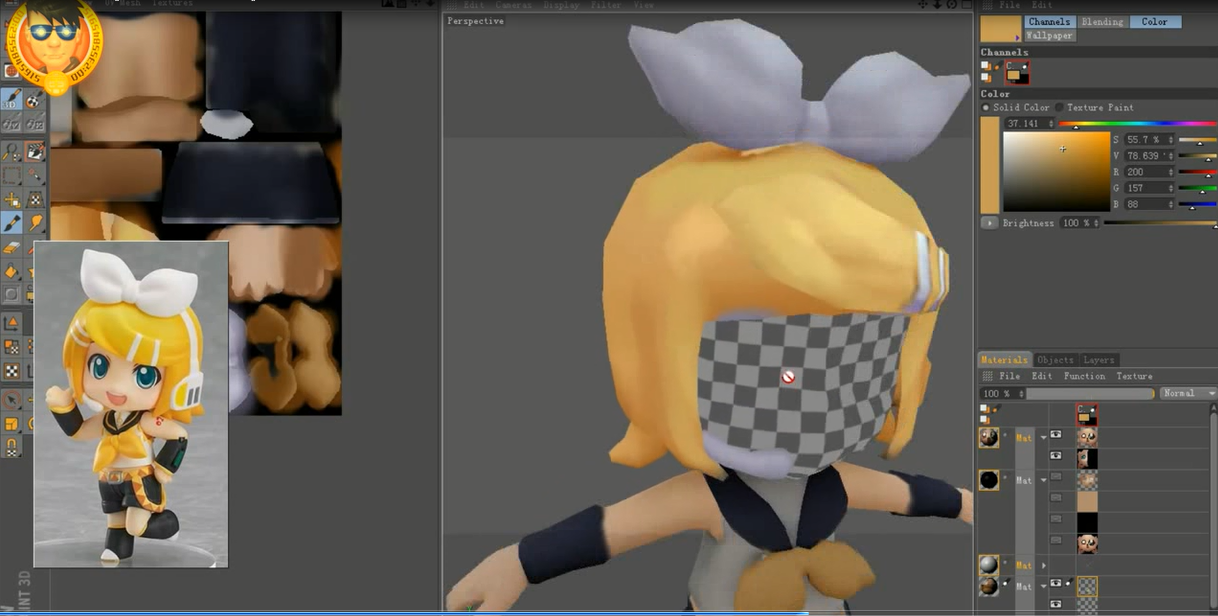Click the large orange color swatch
1218x616 pixels.
990,163
